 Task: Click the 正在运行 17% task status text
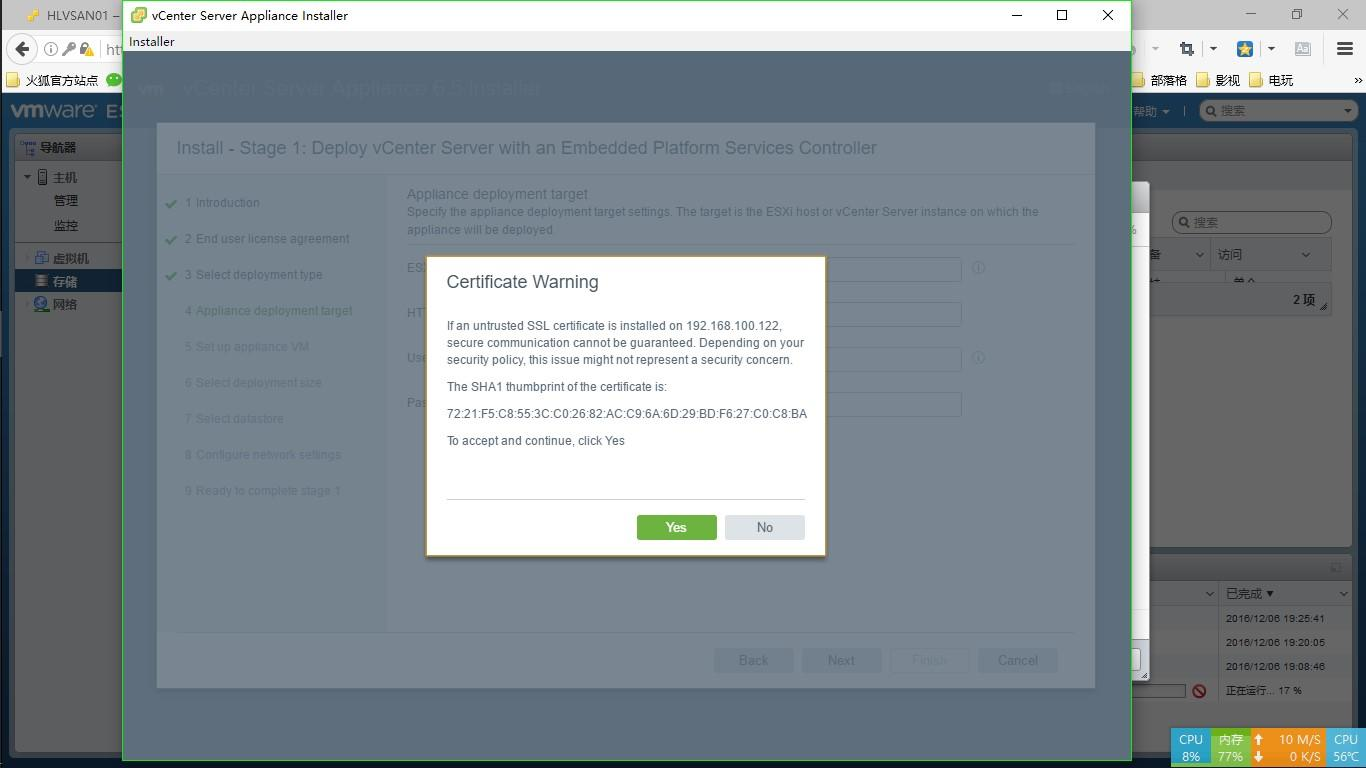(1264, 690)
